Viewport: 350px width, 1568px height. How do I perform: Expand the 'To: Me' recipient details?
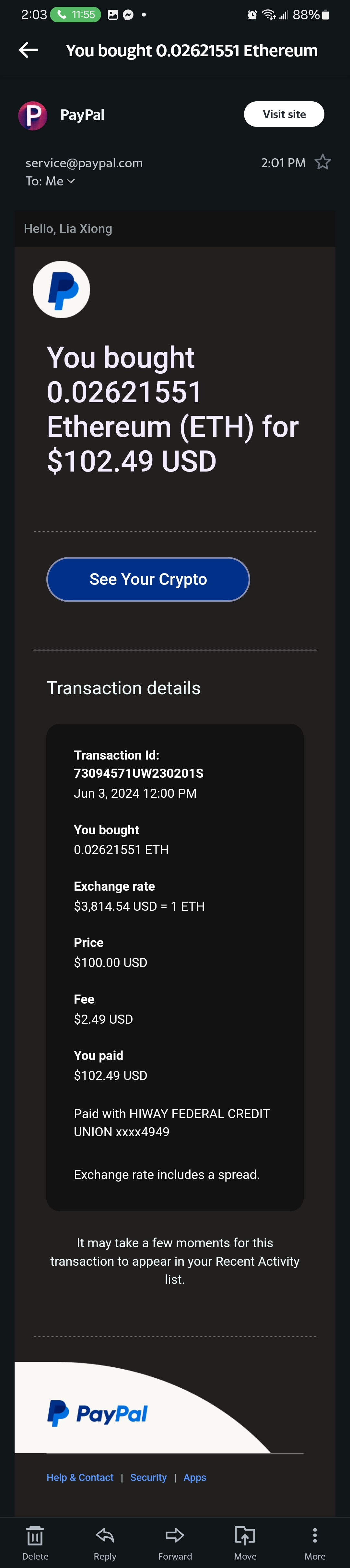(x=51, y=181)
